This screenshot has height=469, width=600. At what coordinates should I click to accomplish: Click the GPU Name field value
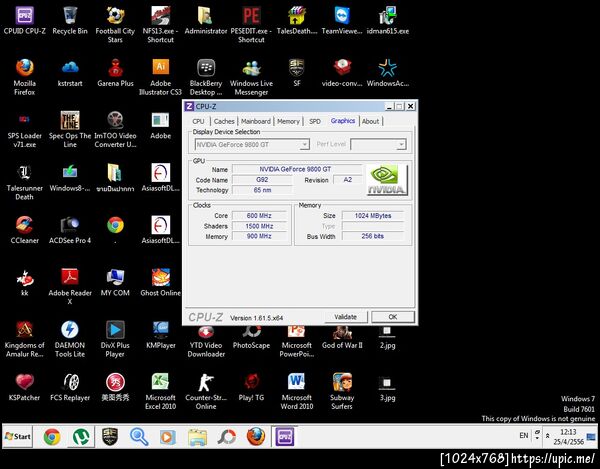pyautogui.click(x=295, y=169)
